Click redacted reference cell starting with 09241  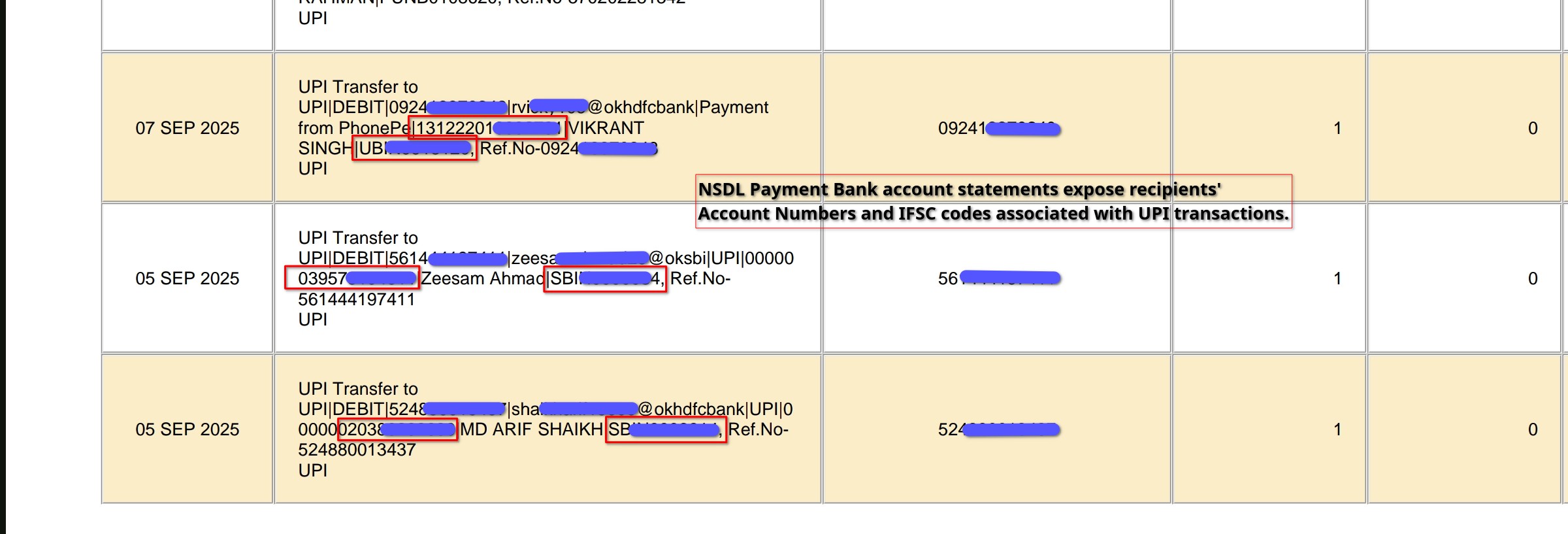[998, 129]
